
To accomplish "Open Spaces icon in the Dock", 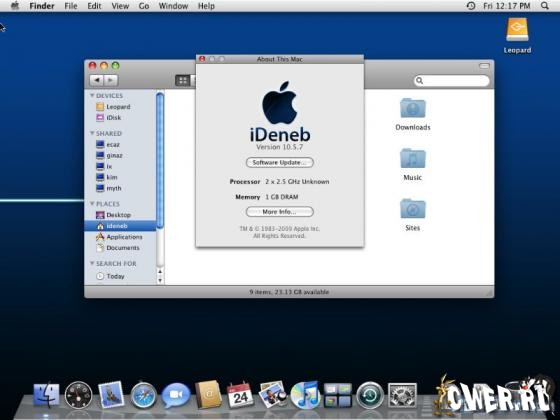I will coord(338,395).
